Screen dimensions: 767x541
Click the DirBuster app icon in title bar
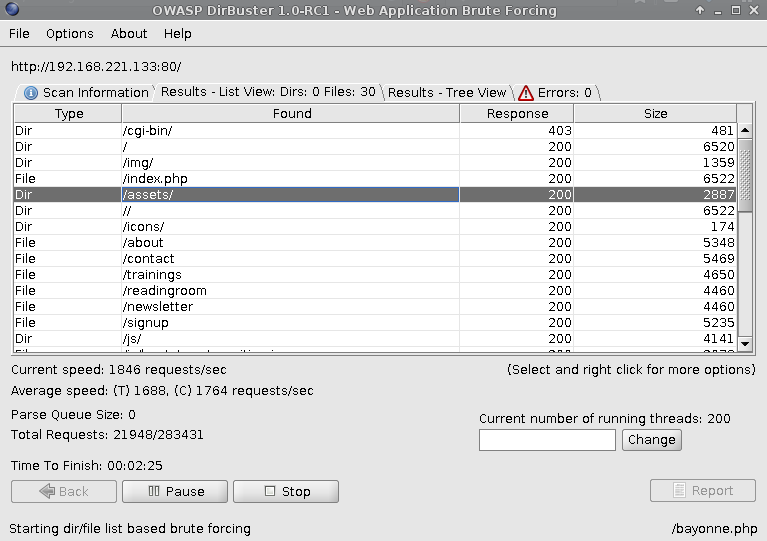pos(12,9)
